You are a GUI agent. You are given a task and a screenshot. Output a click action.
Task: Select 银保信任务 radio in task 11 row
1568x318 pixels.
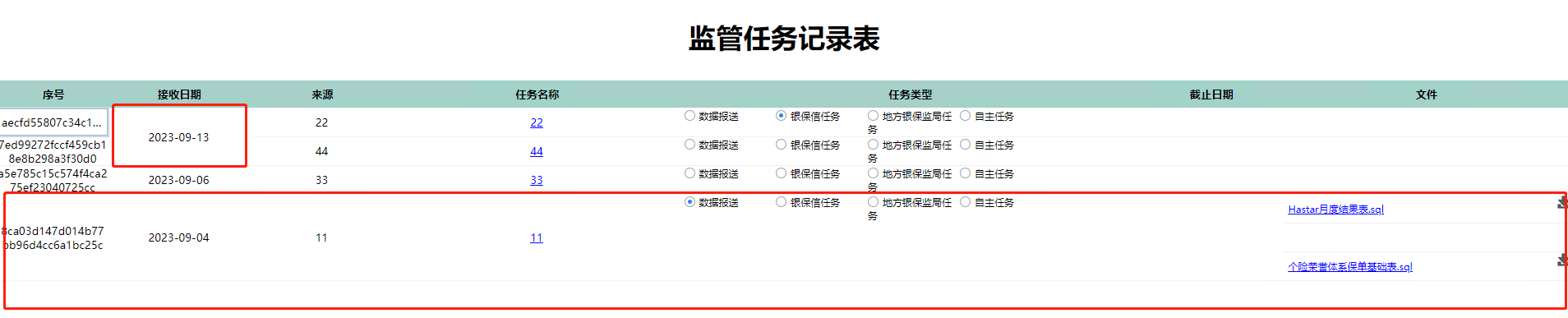pos(782,202)
